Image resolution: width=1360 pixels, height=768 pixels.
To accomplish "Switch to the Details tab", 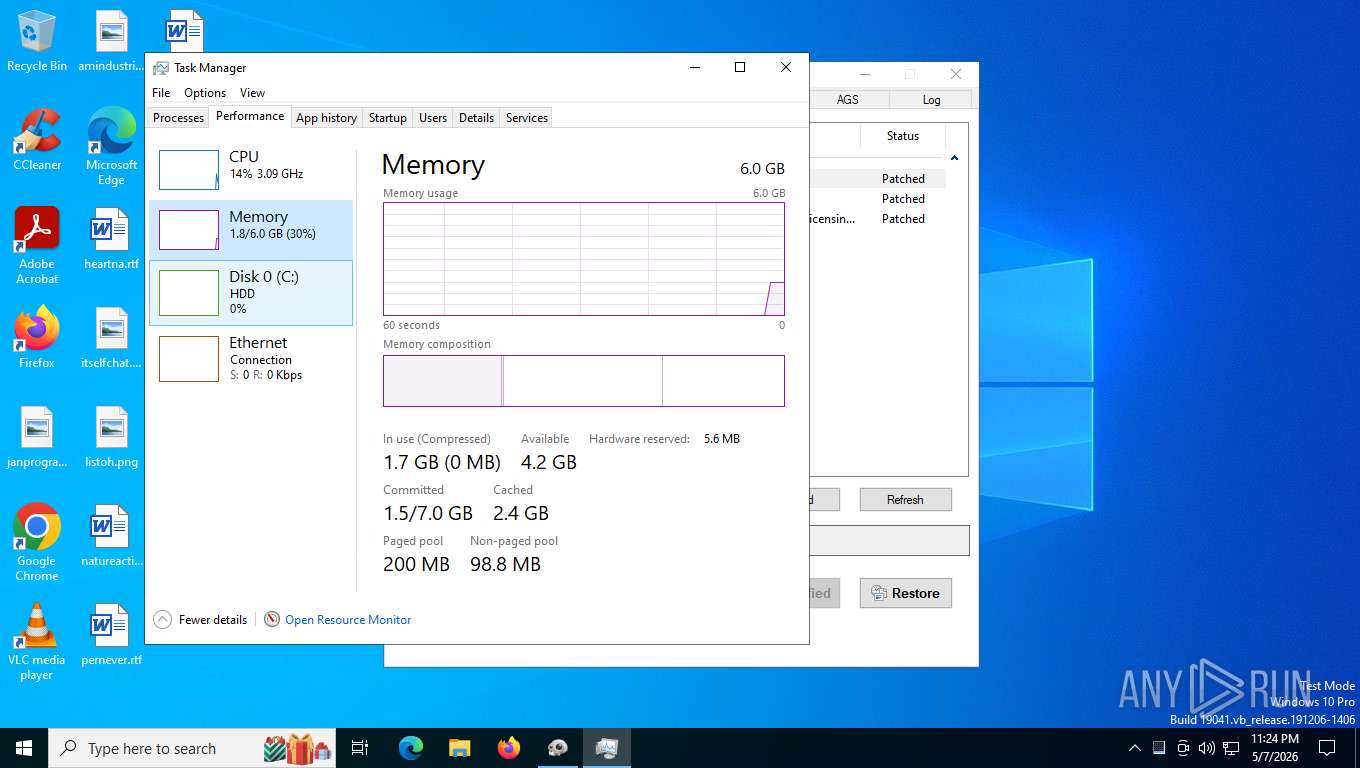I will 476,118.
